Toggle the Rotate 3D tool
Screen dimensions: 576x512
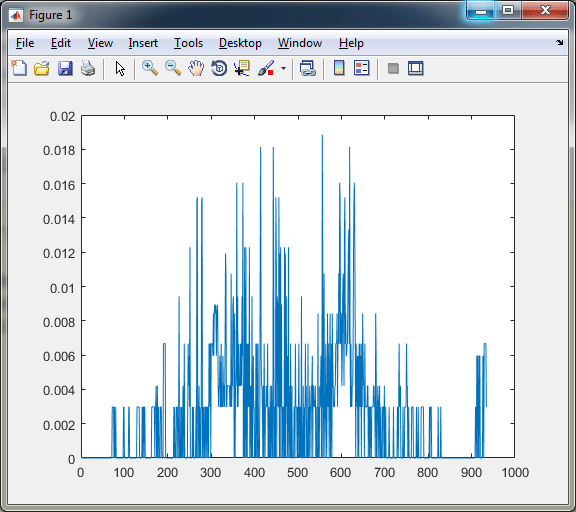pos(219,68)
